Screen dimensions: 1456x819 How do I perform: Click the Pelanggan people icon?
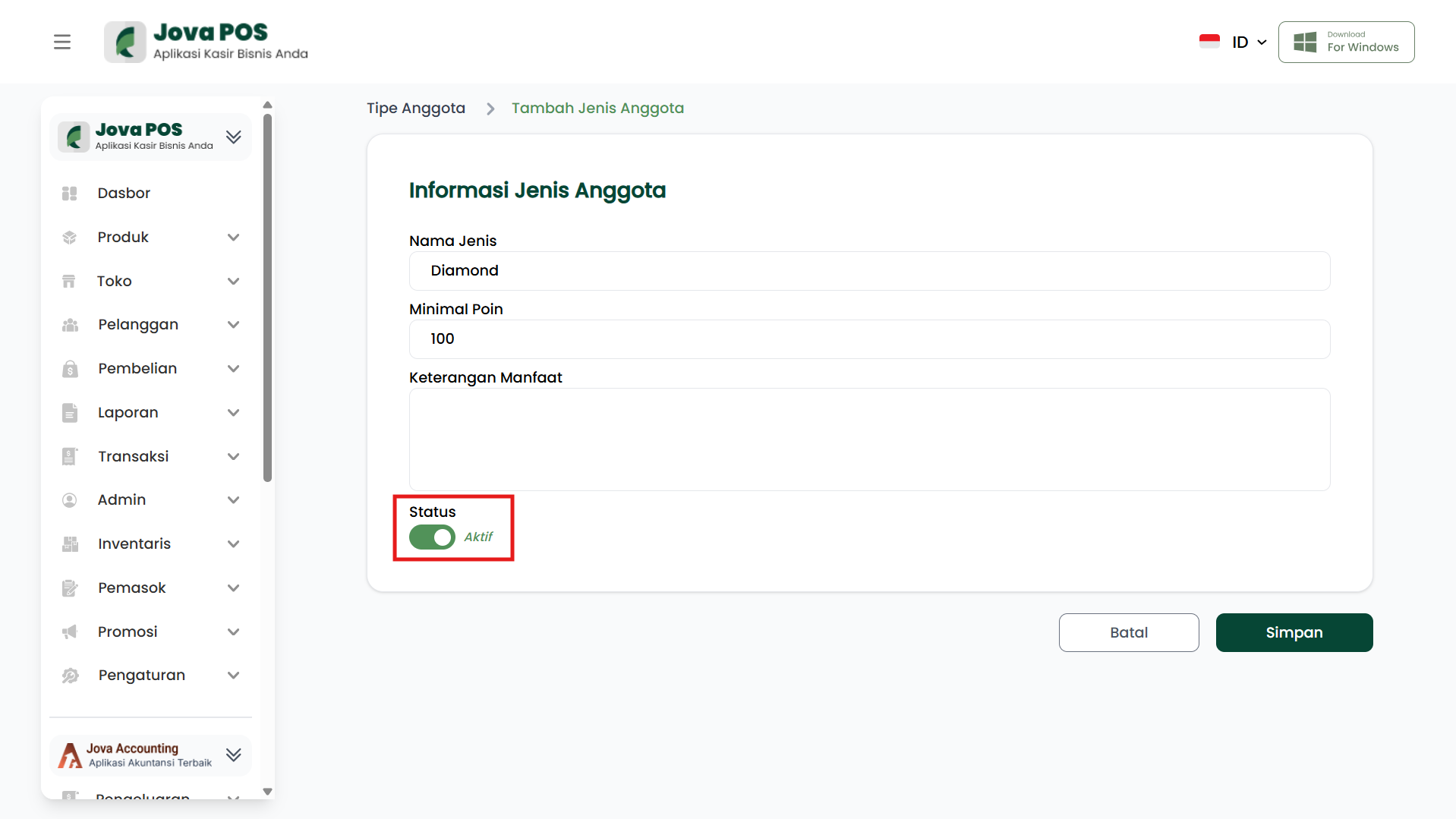[x=70, y=325]
